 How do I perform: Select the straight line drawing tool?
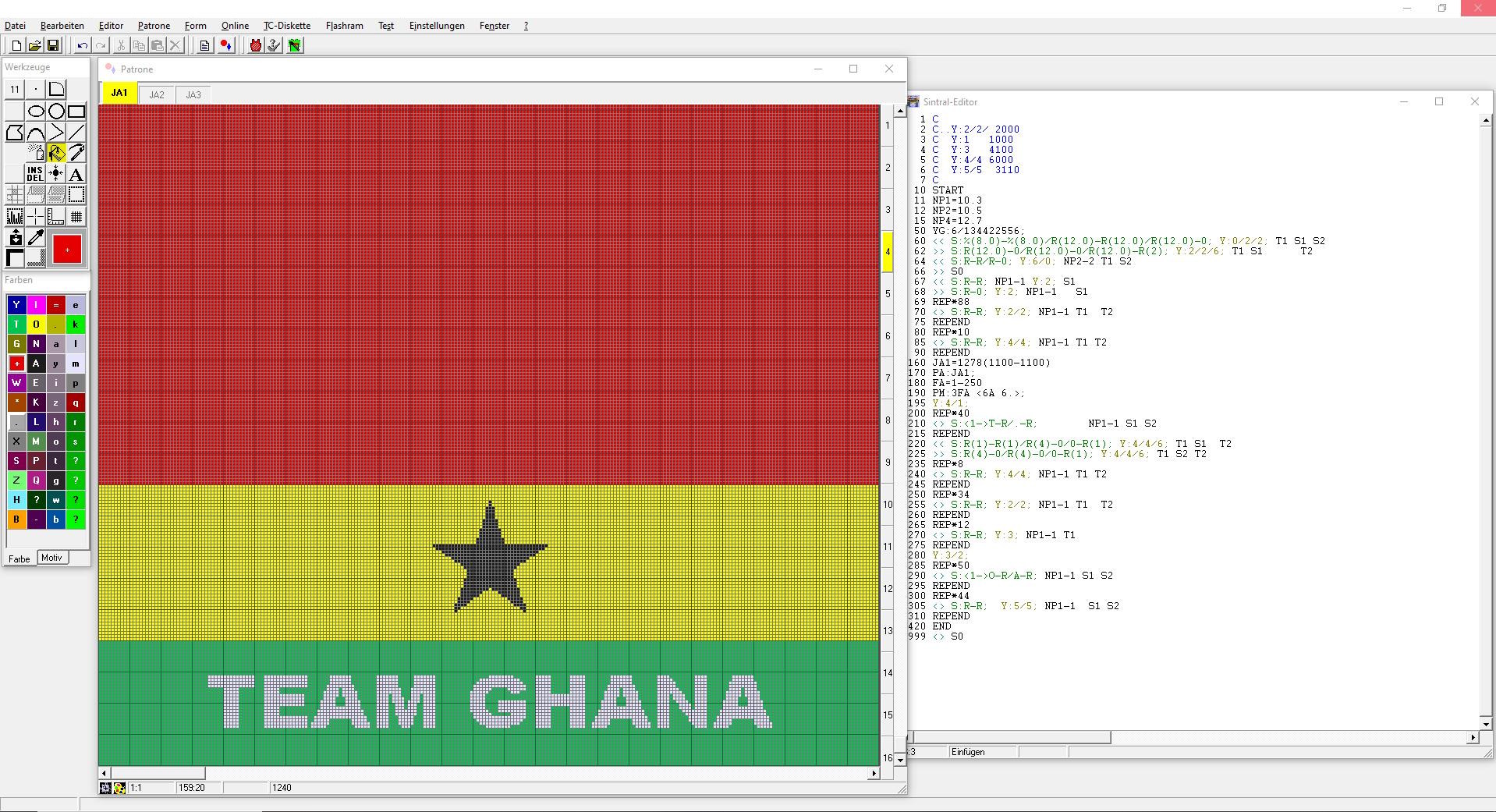[76, 133]
